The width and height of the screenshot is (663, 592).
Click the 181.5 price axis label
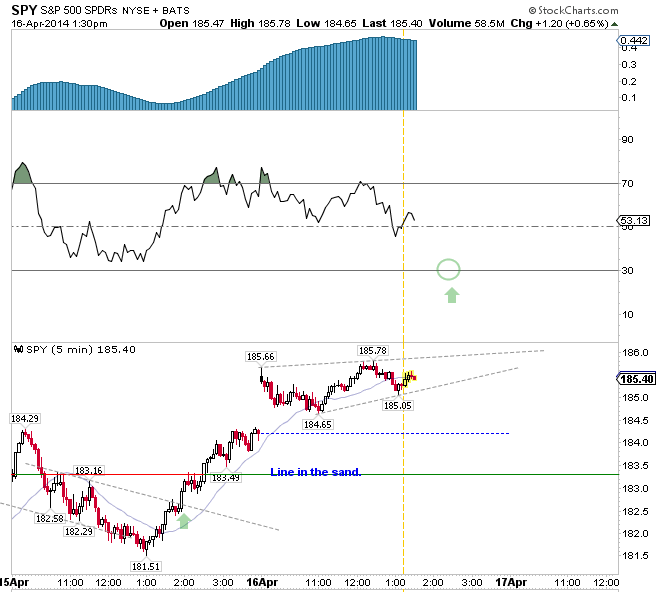coord(635,556)
